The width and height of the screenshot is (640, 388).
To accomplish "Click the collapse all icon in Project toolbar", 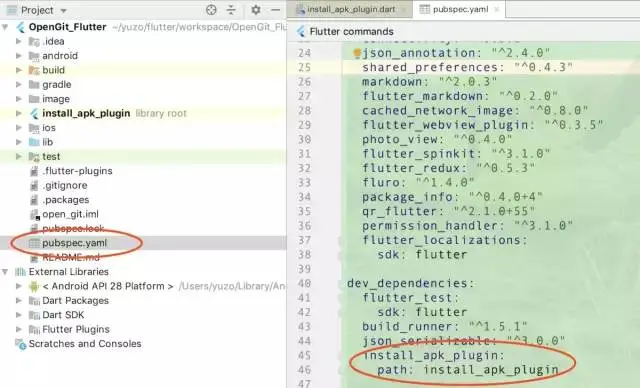I will pos(231,10).
